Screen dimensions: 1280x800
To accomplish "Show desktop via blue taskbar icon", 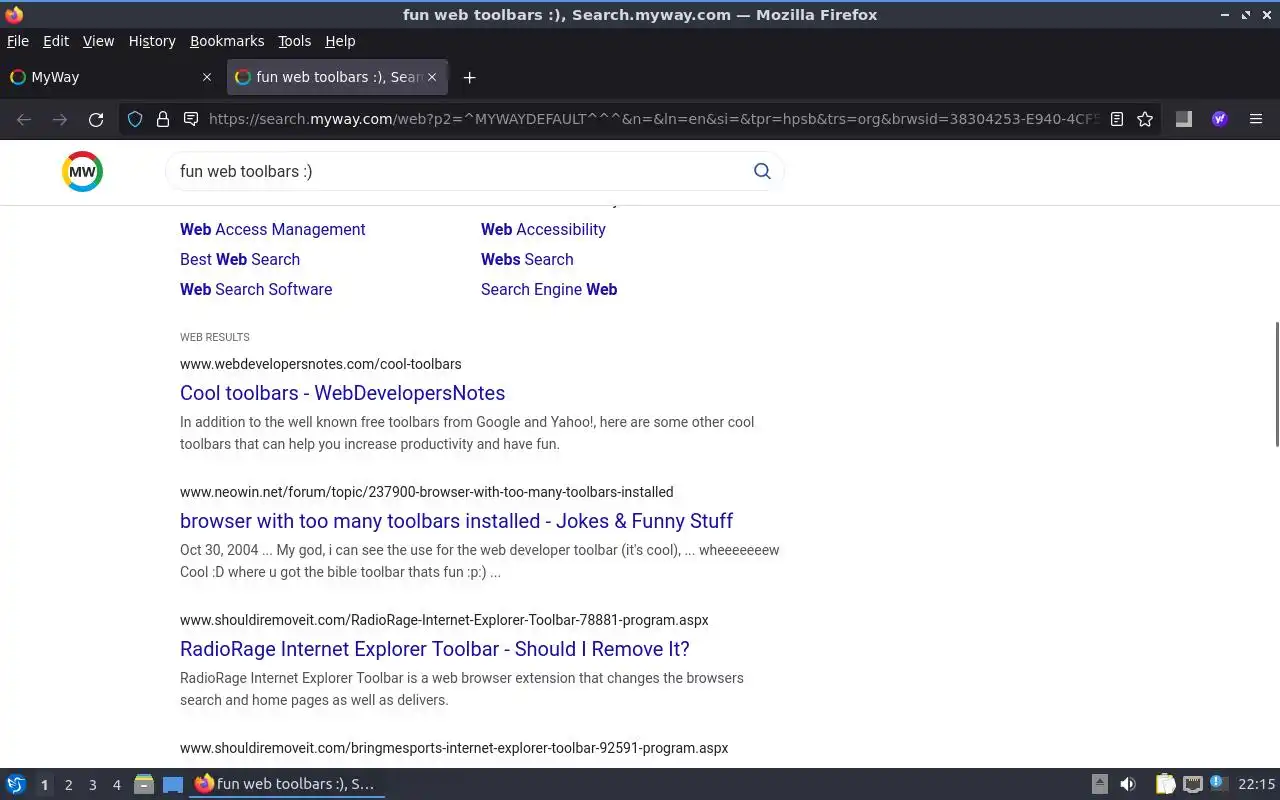I will coord(173,784).
